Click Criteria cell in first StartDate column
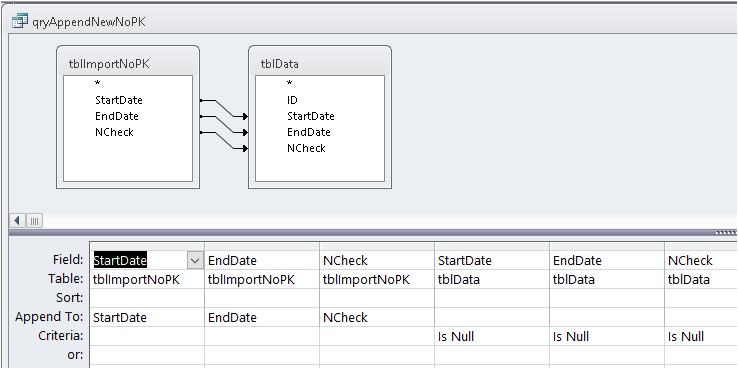Viewport: 738px width, 369px height. click(x=147, y=337)
